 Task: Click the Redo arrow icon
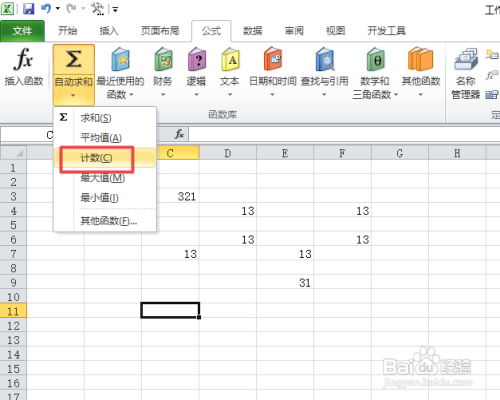pos(71,9)
